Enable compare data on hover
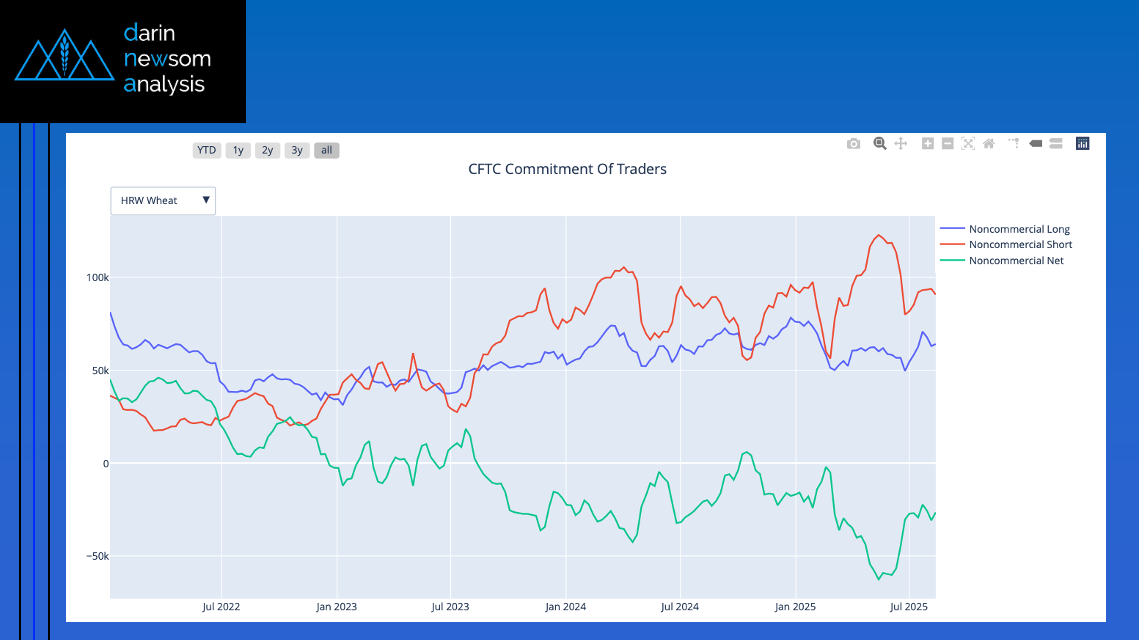 point(1055,144)
